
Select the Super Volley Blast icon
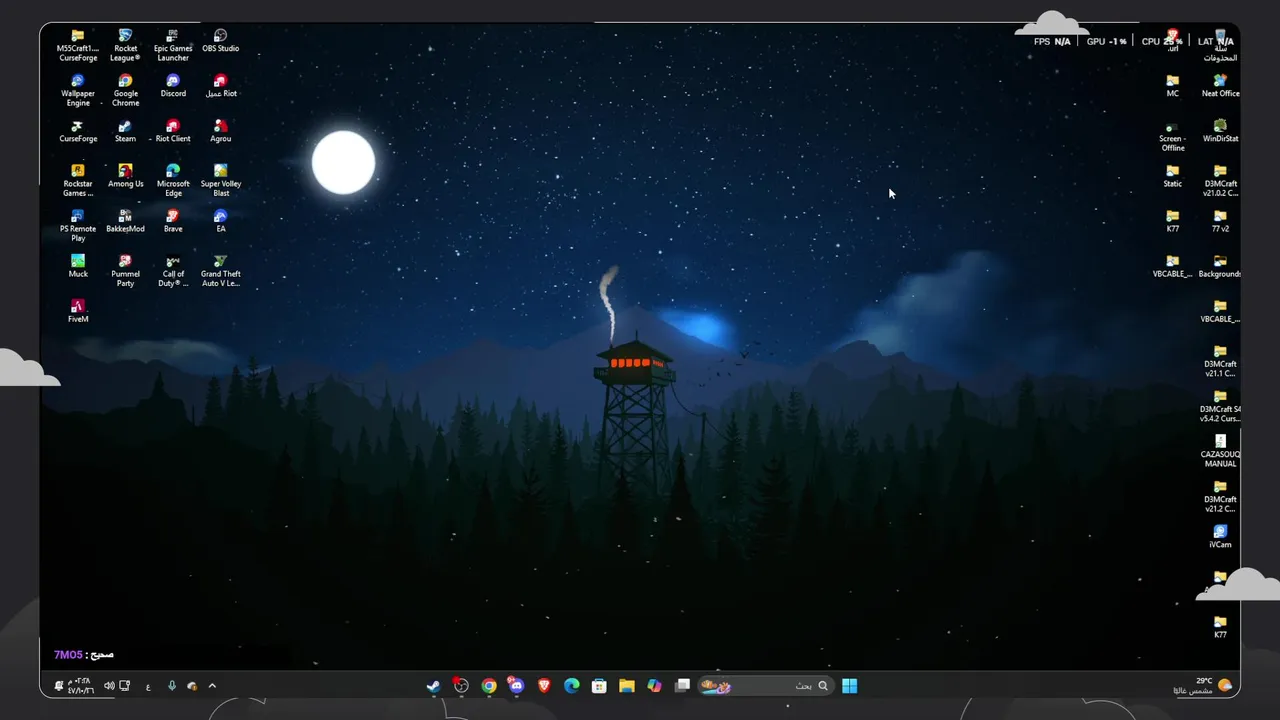pos(221,181)
